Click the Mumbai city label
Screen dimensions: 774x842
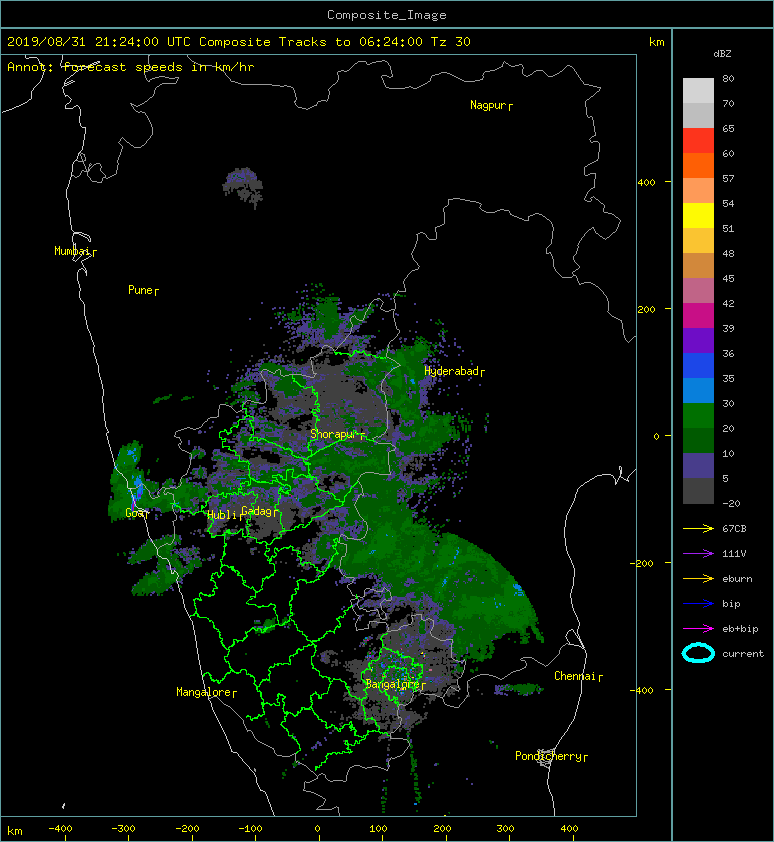75,251
